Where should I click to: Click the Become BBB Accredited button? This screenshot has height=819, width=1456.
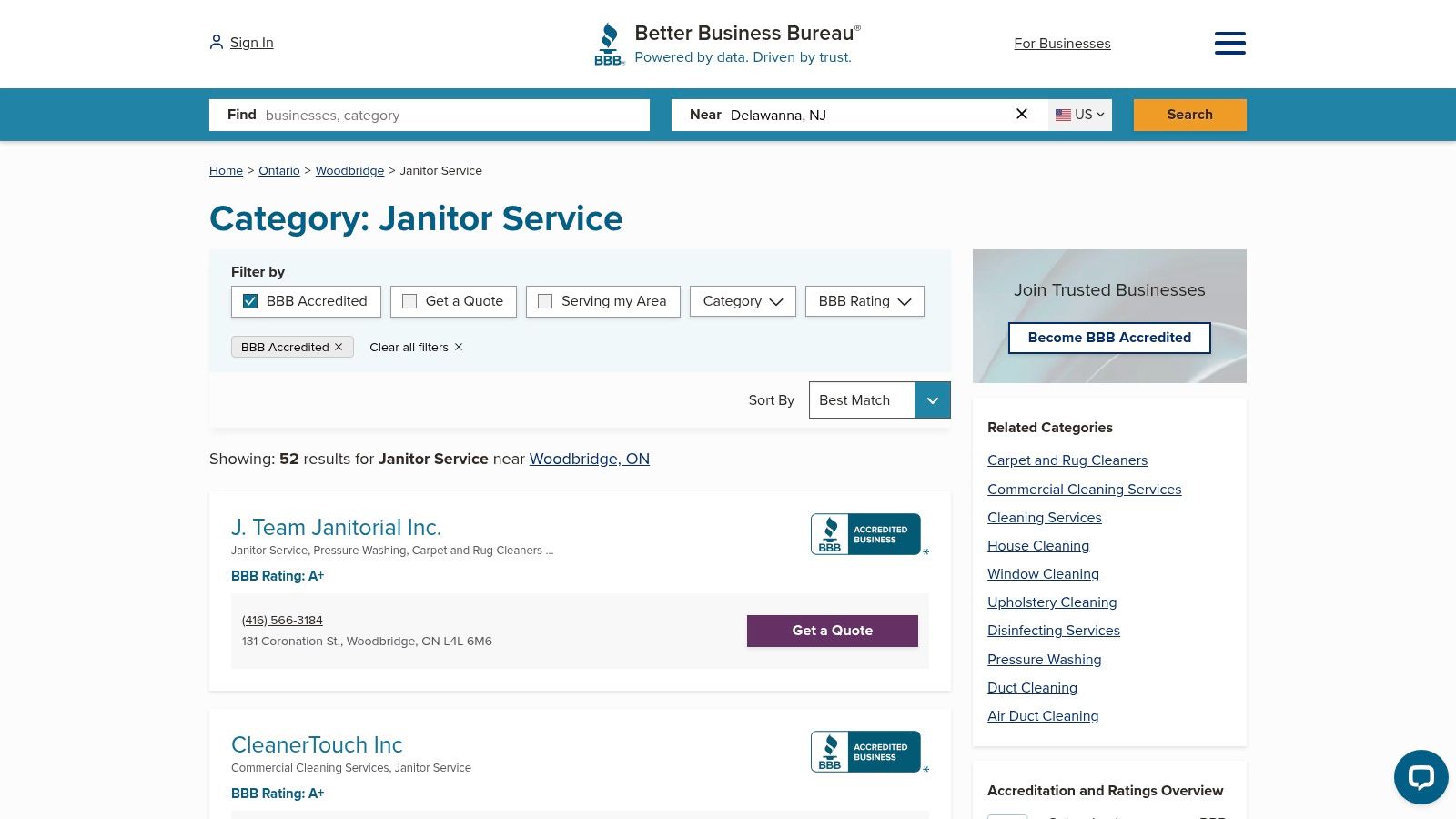pos(1109,338)
